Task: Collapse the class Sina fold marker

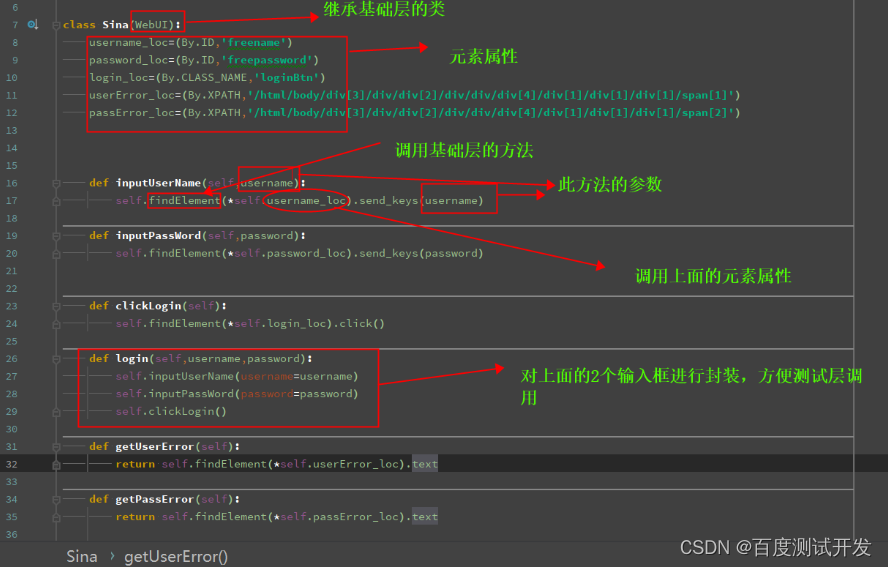Action: pos(56,25)
